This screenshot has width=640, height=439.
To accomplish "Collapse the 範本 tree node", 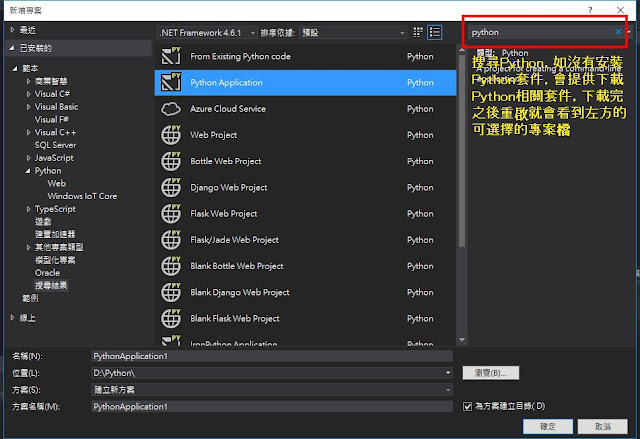I will click(x=15, y=68).
